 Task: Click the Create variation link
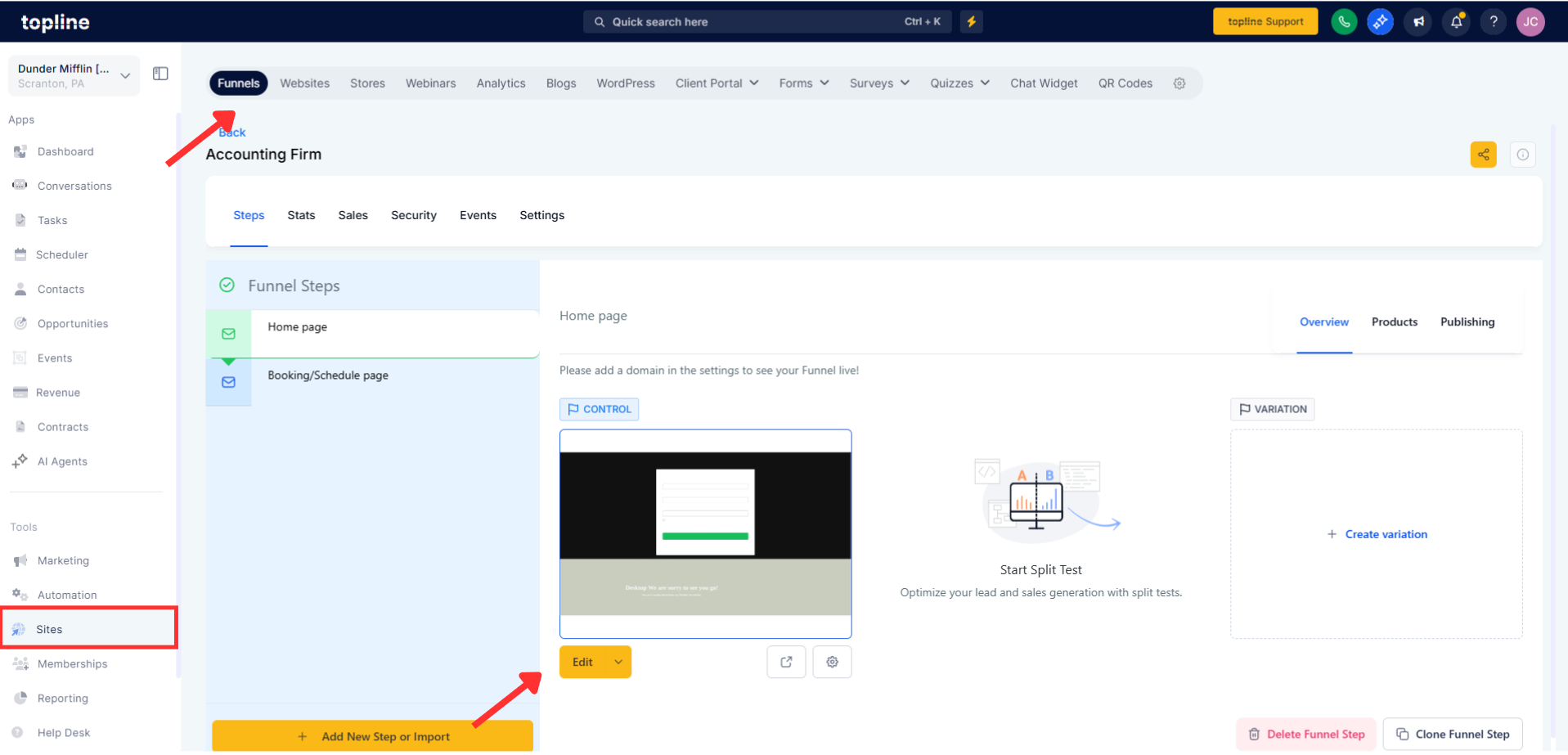(x=1377, y=534)
